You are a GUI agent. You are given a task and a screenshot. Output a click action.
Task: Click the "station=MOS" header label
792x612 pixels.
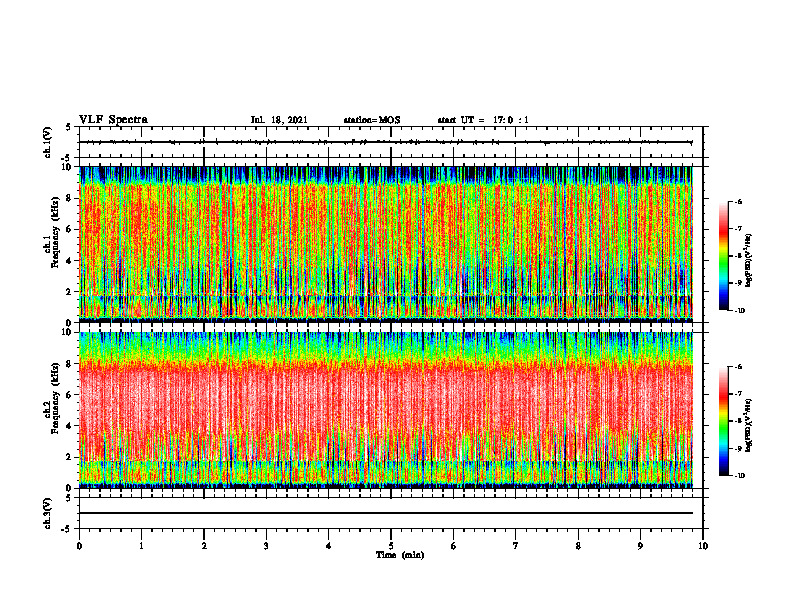click(372, 120)
